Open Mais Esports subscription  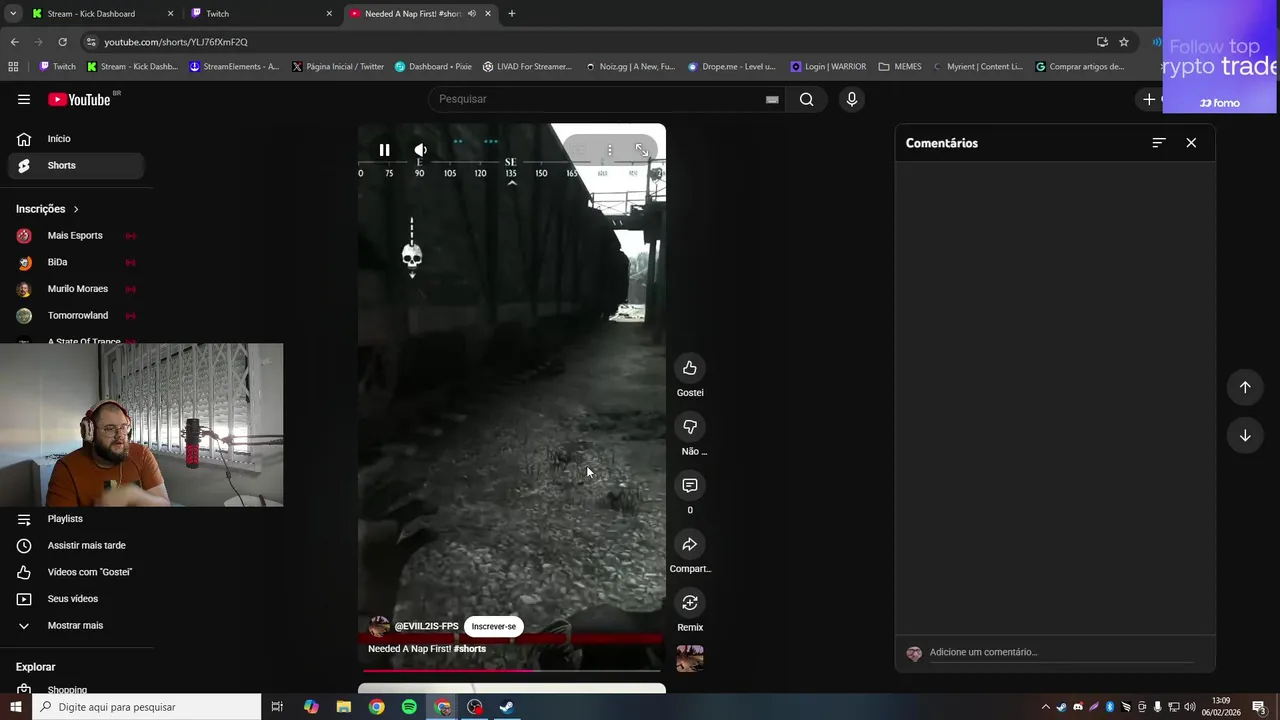pyautogui.click(x=76, y=236)
